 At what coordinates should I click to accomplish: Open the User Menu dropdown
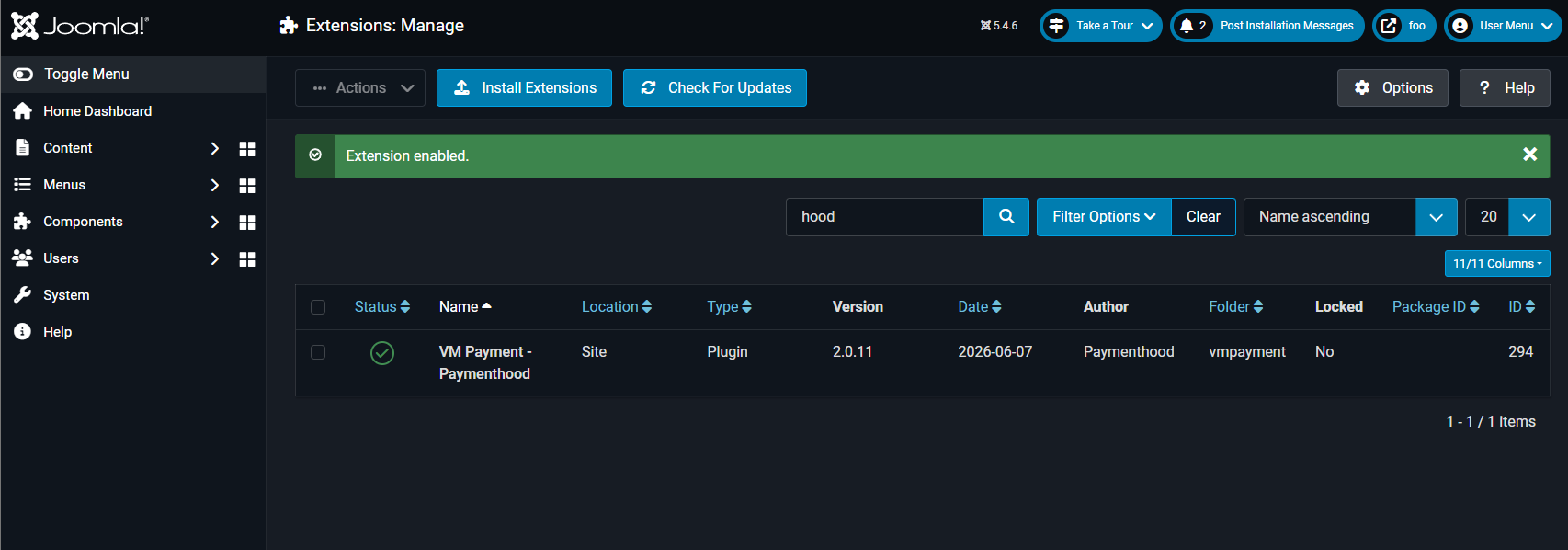[1503, 26]
